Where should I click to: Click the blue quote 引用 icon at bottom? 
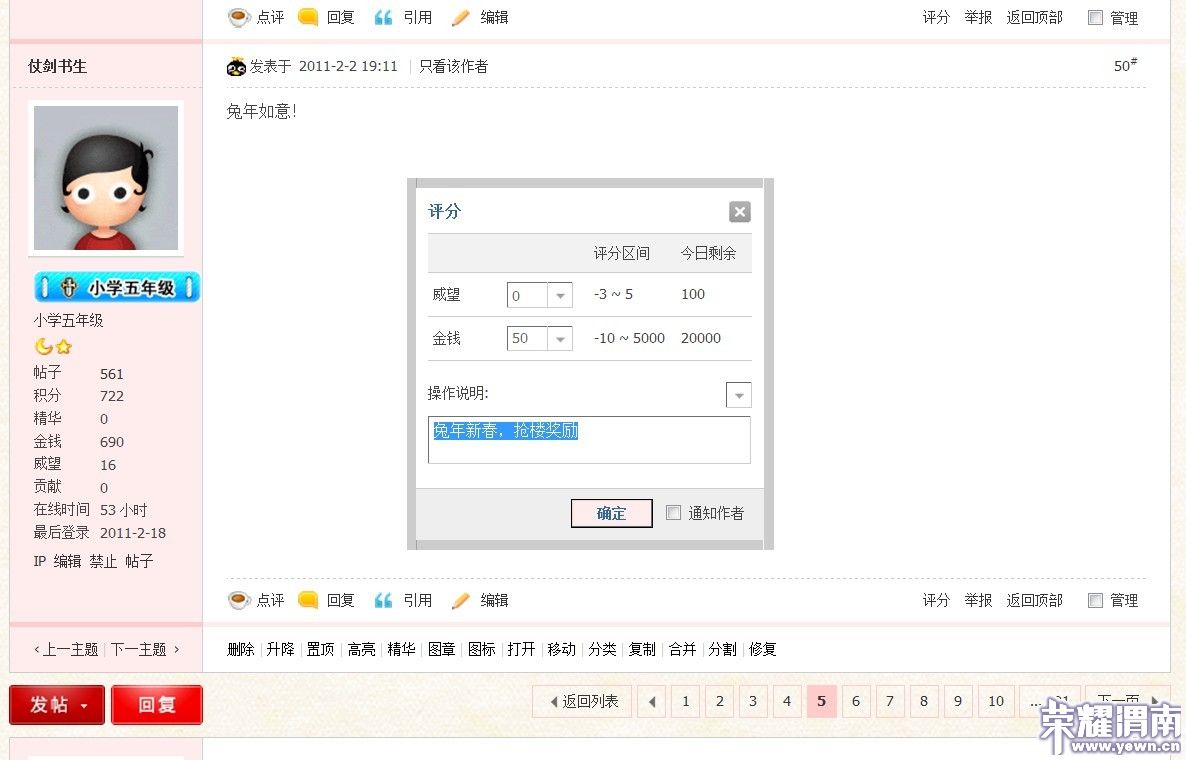pyautogui.click(x=384, y=600)
